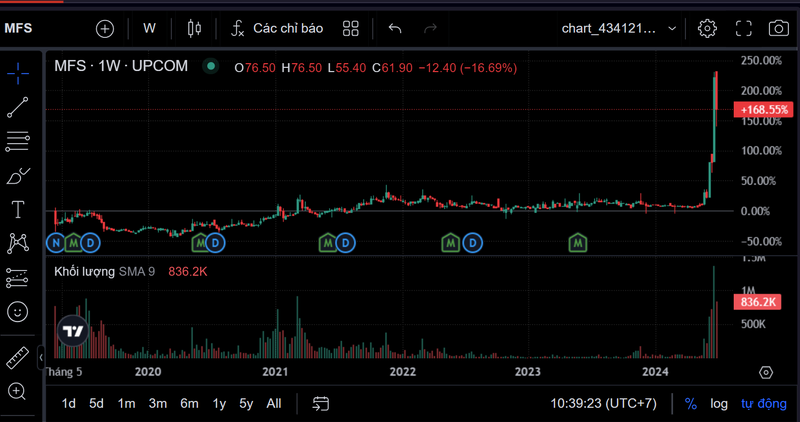The height and width of the screenshot is (422, 800).
Task: Click the zoom in tool
Action: point(17,391)
